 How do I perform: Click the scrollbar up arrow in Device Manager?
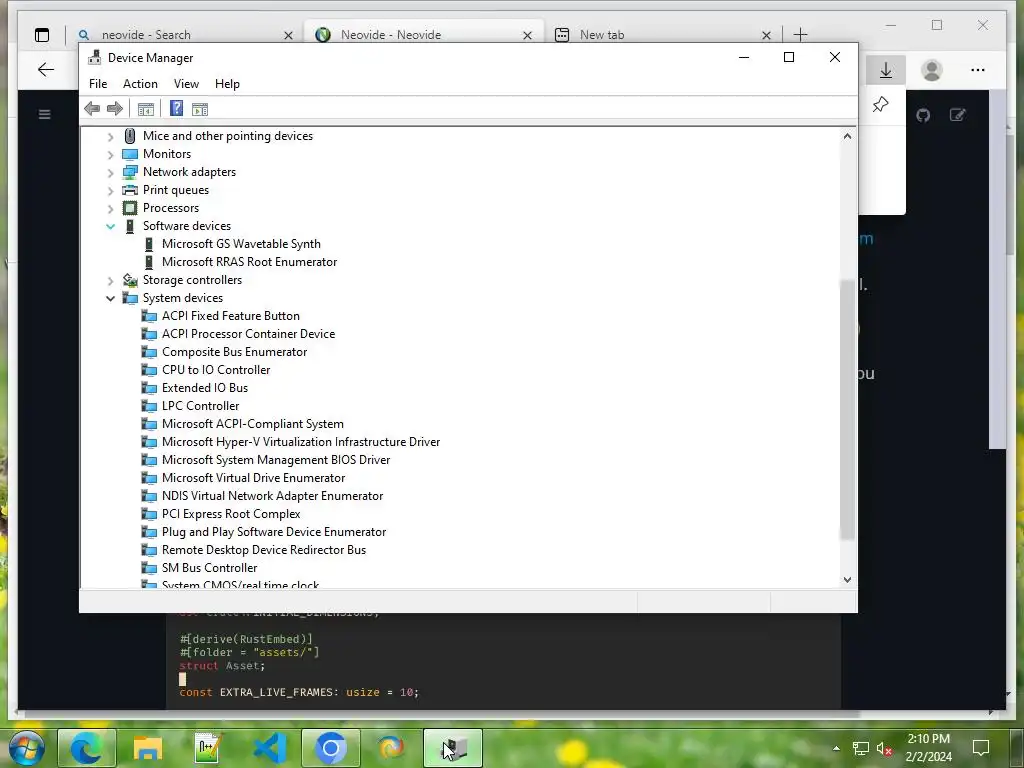[847, 136]
